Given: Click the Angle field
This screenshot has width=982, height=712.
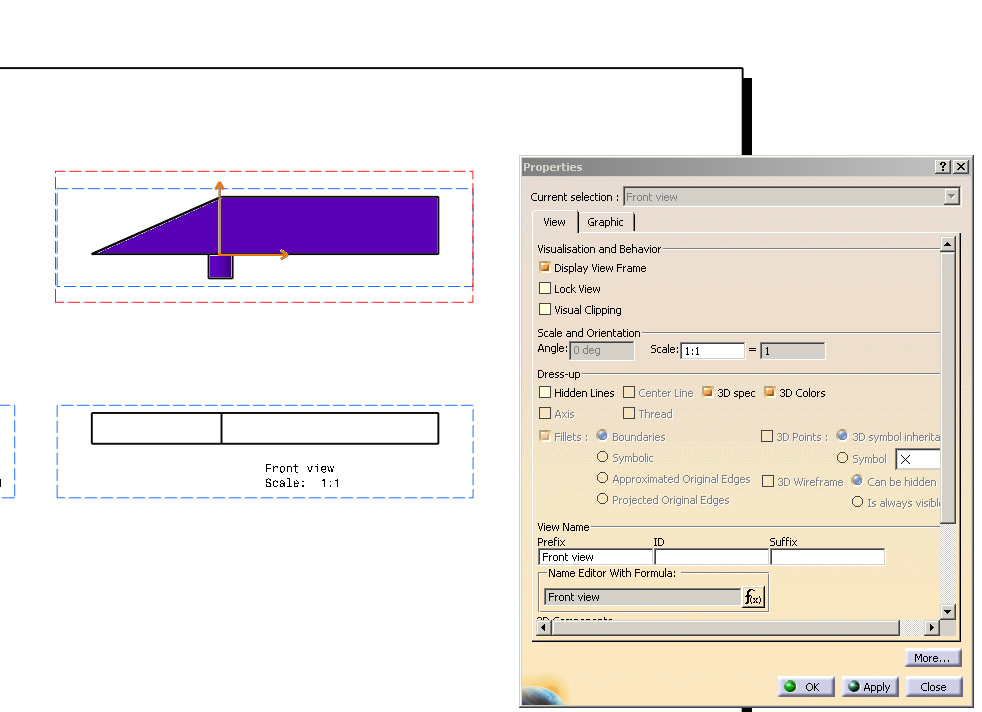Looking at the screenshot, I should point(602,351).
